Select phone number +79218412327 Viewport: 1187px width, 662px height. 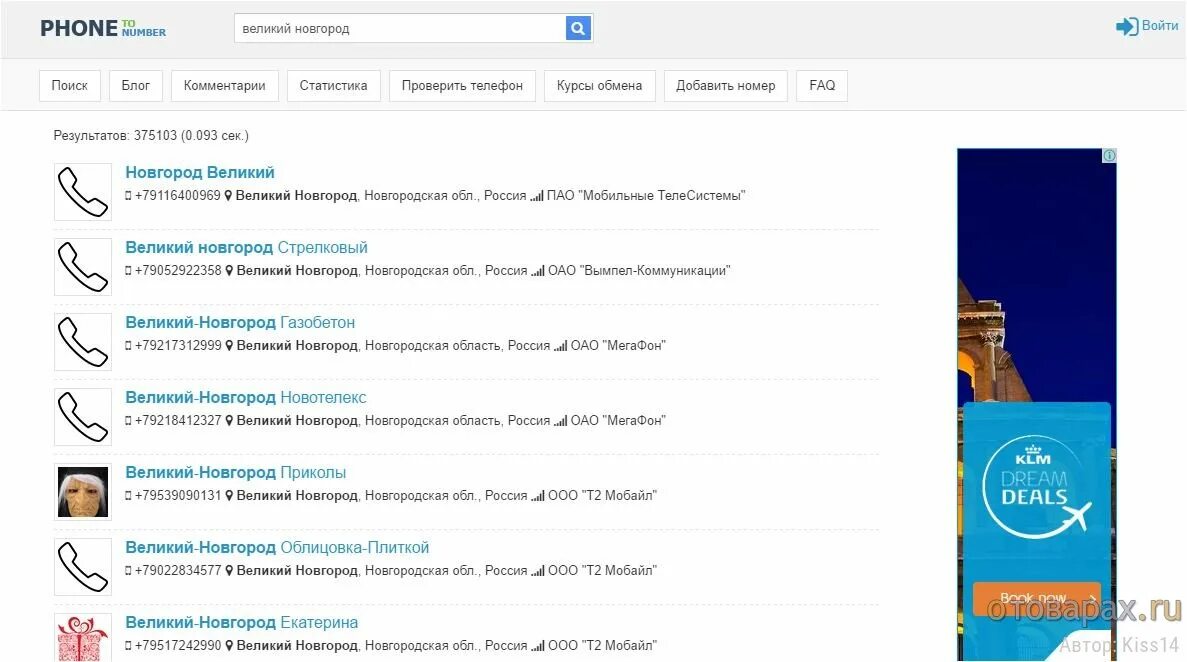[178, 420]
